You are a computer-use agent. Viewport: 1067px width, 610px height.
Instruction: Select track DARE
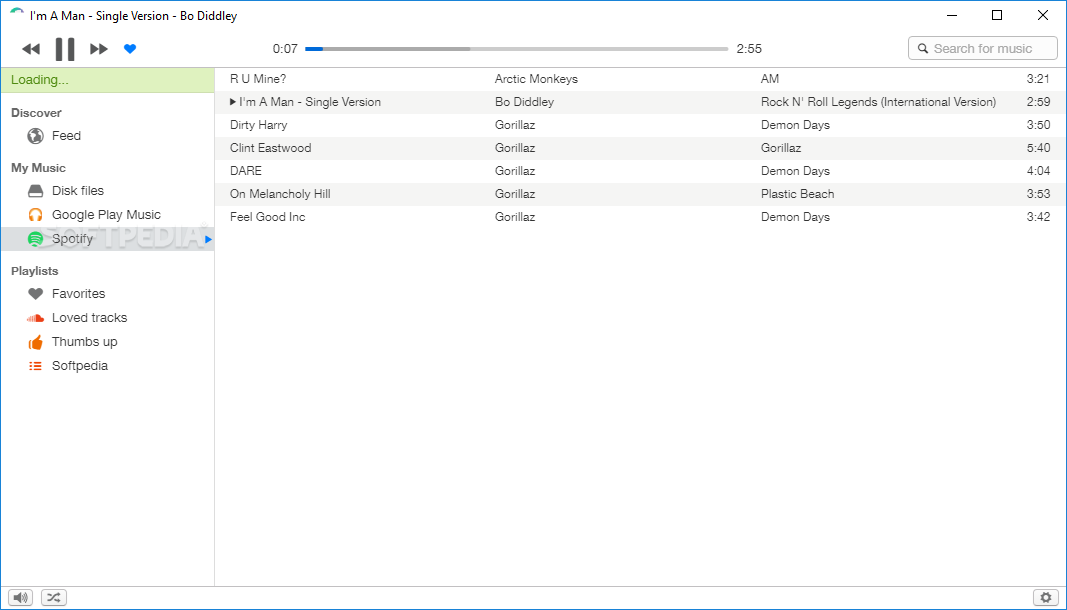(246, 171)
